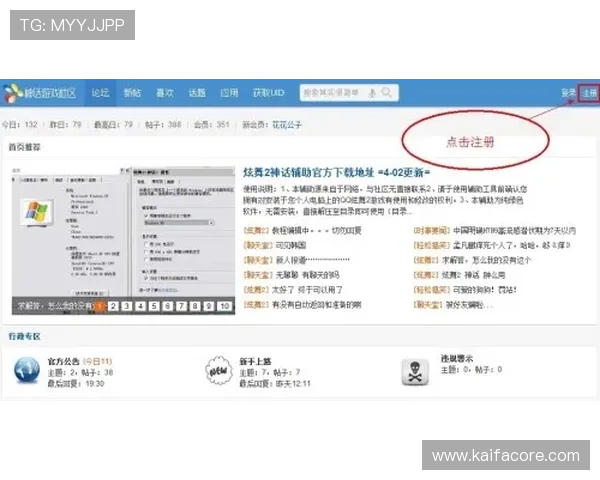
Task: Open the post 炫舞2神话辅助官方下载地址 =4-02更新=
Action: (336, 173)
